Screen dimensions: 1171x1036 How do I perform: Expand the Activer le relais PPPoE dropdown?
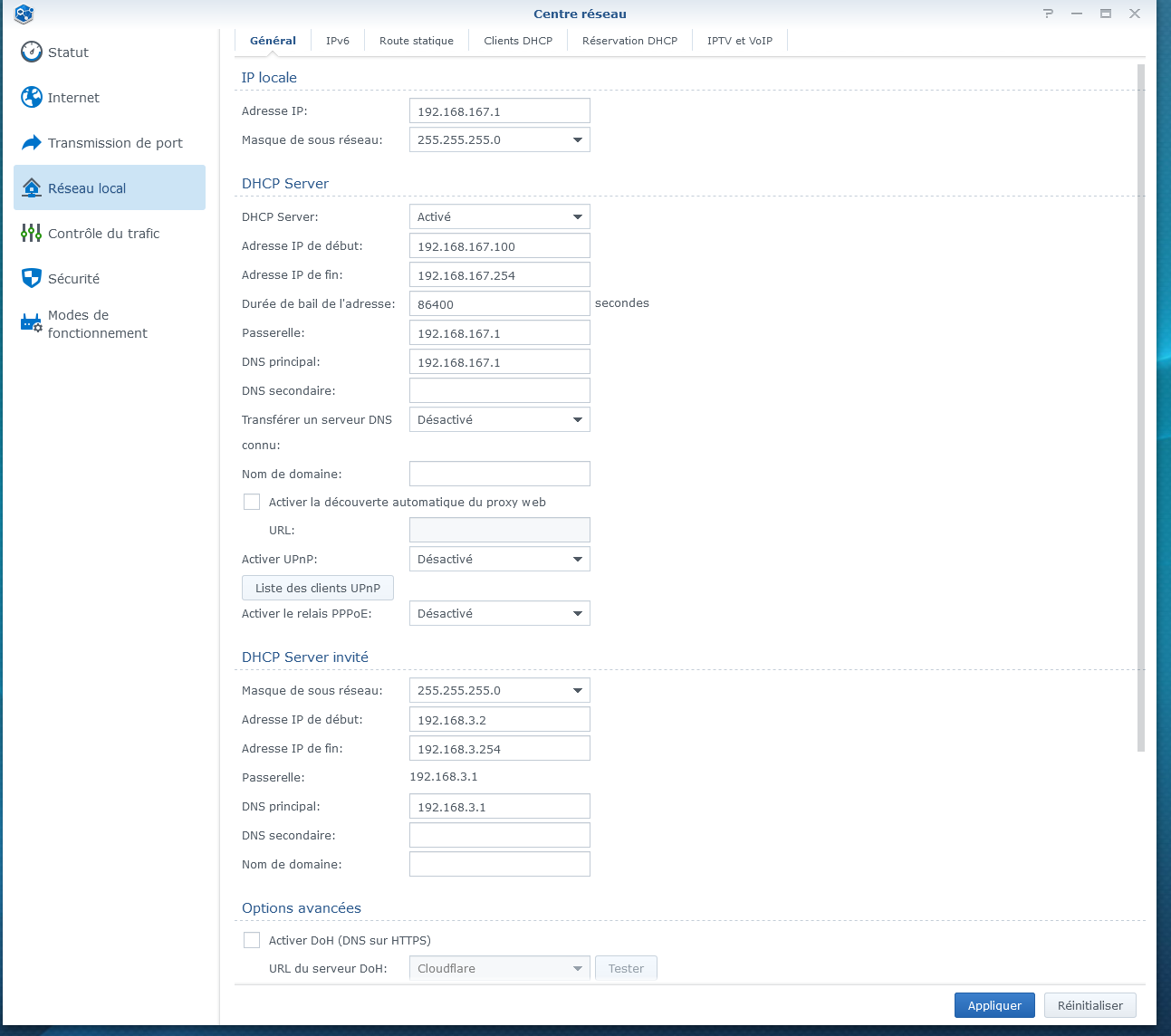coord(499,613)
